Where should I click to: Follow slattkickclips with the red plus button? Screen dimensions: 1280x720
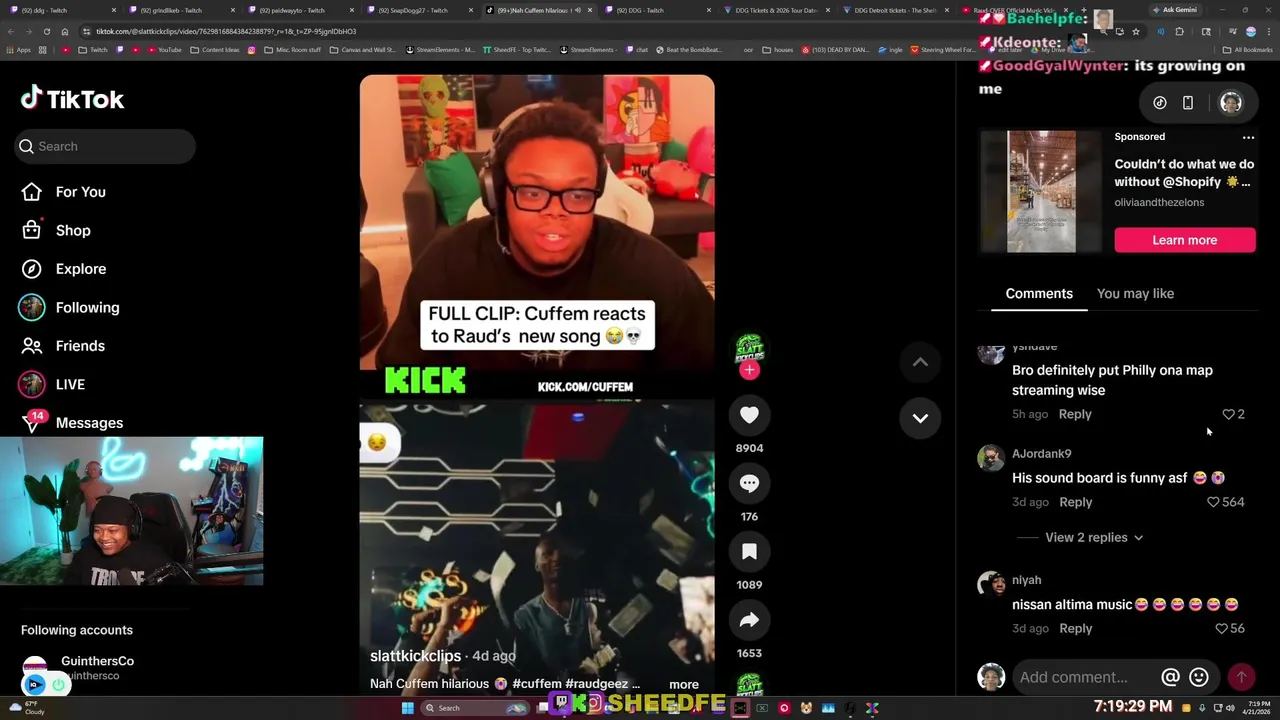[x=749, y=370]
